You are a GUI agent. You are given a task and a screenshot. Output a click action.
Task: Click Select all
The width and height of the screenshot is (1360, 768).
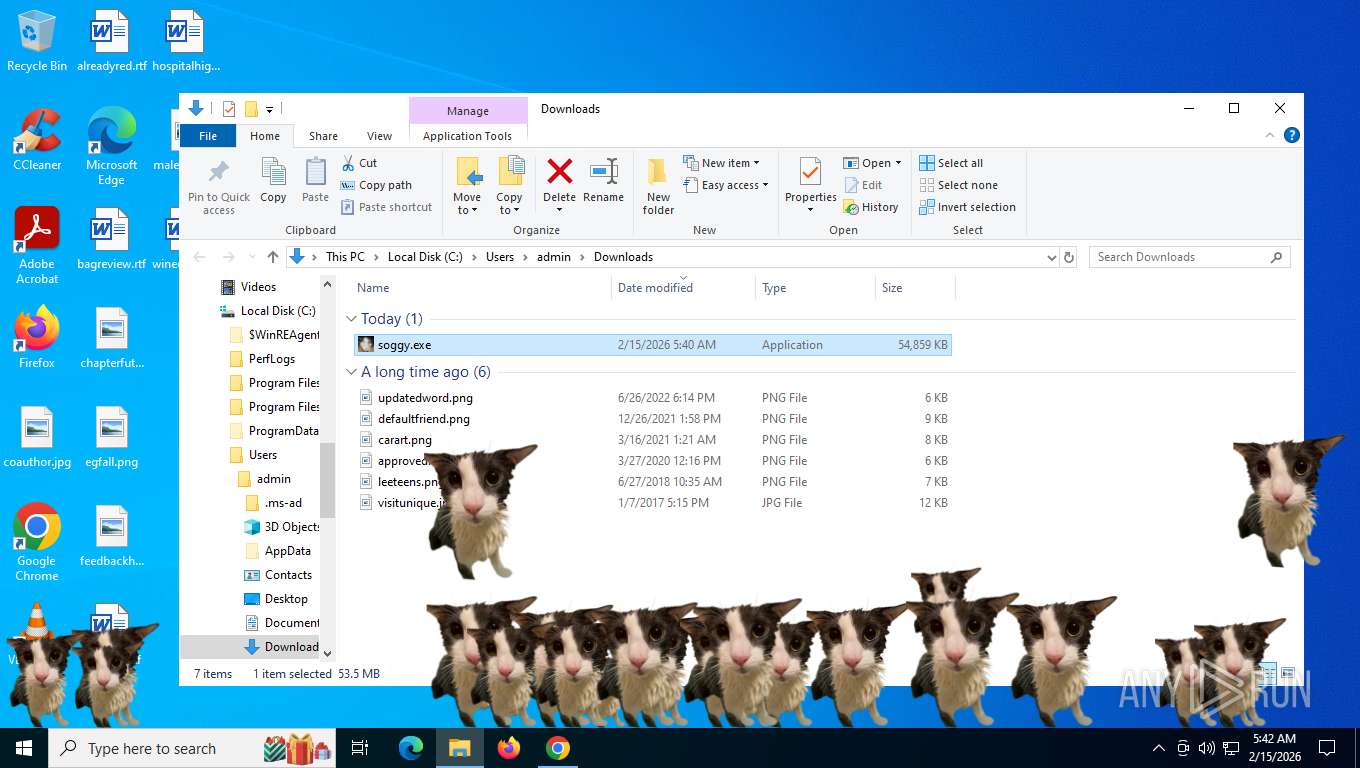(x=951, y=163)
